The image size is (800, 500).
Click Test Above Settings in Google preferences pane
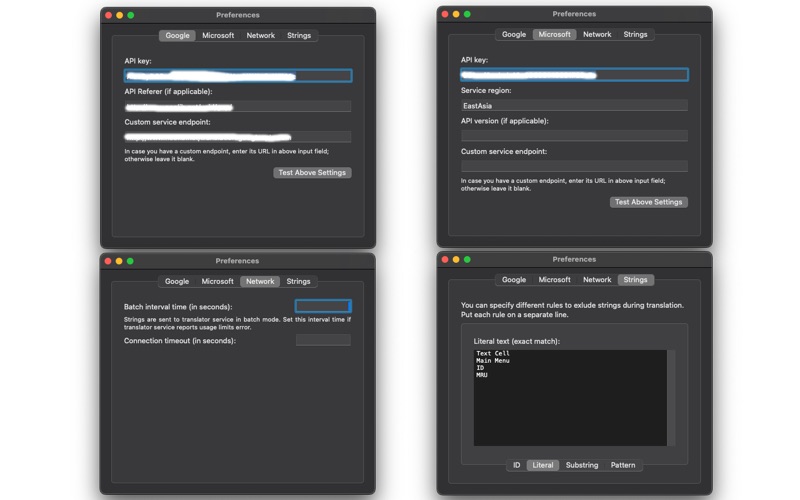point(312,173)
